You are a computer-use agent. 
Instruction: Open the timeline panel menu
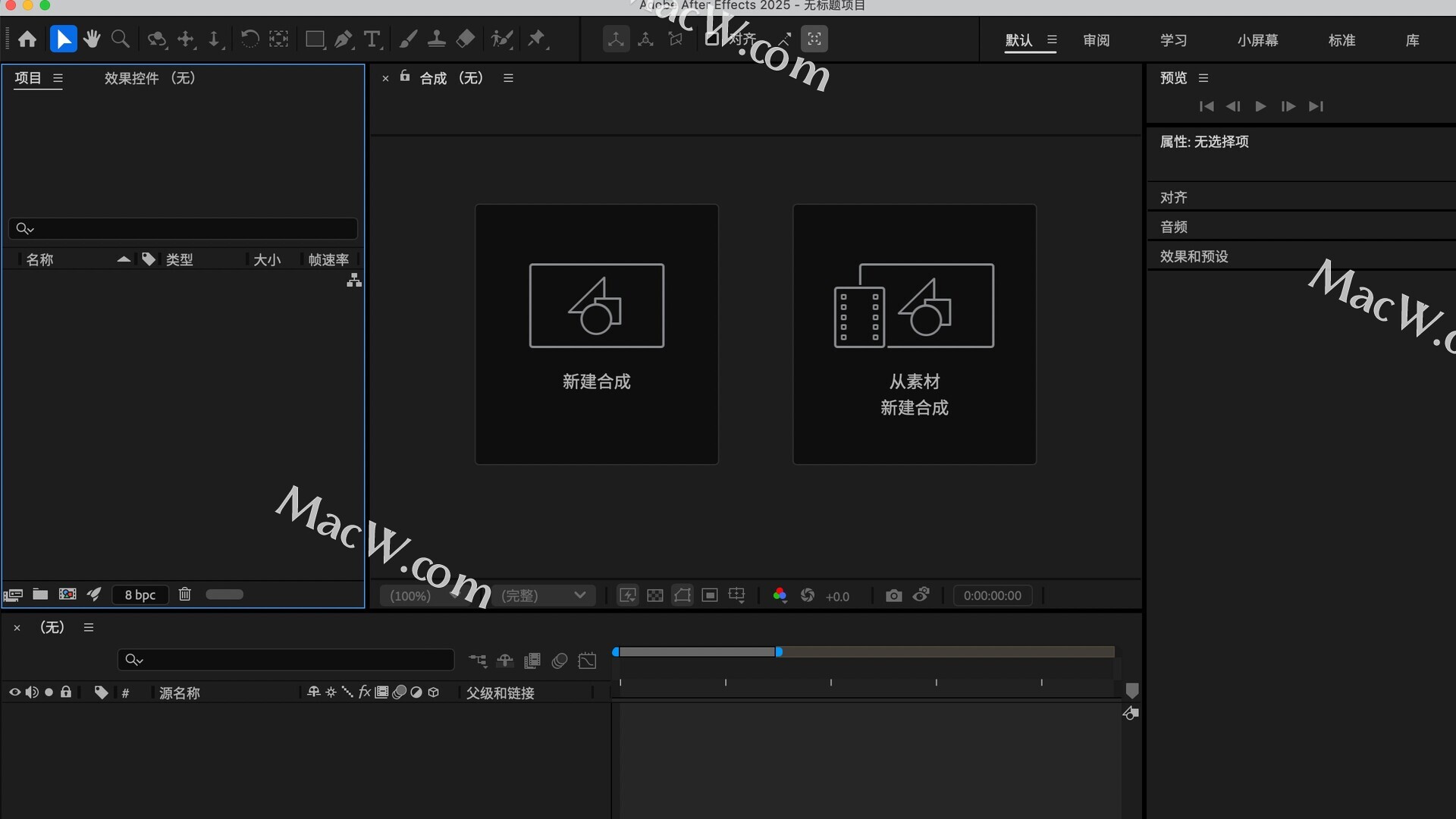pos(89,628)
